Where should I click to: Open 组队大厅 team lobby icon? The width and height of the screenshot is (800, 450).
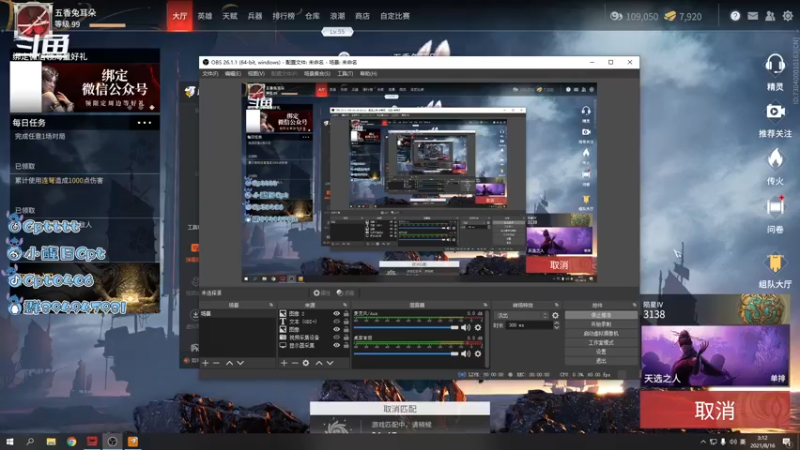pos(775,262)
